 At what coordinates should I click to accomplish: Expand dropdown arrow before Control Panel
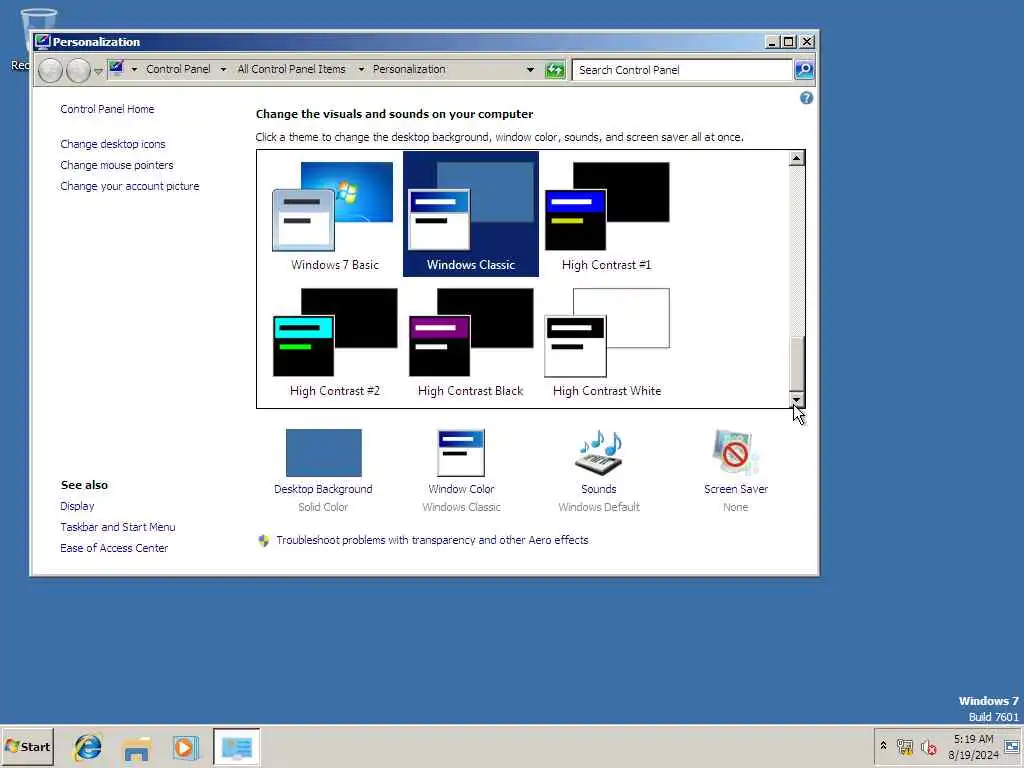(134, 69)
